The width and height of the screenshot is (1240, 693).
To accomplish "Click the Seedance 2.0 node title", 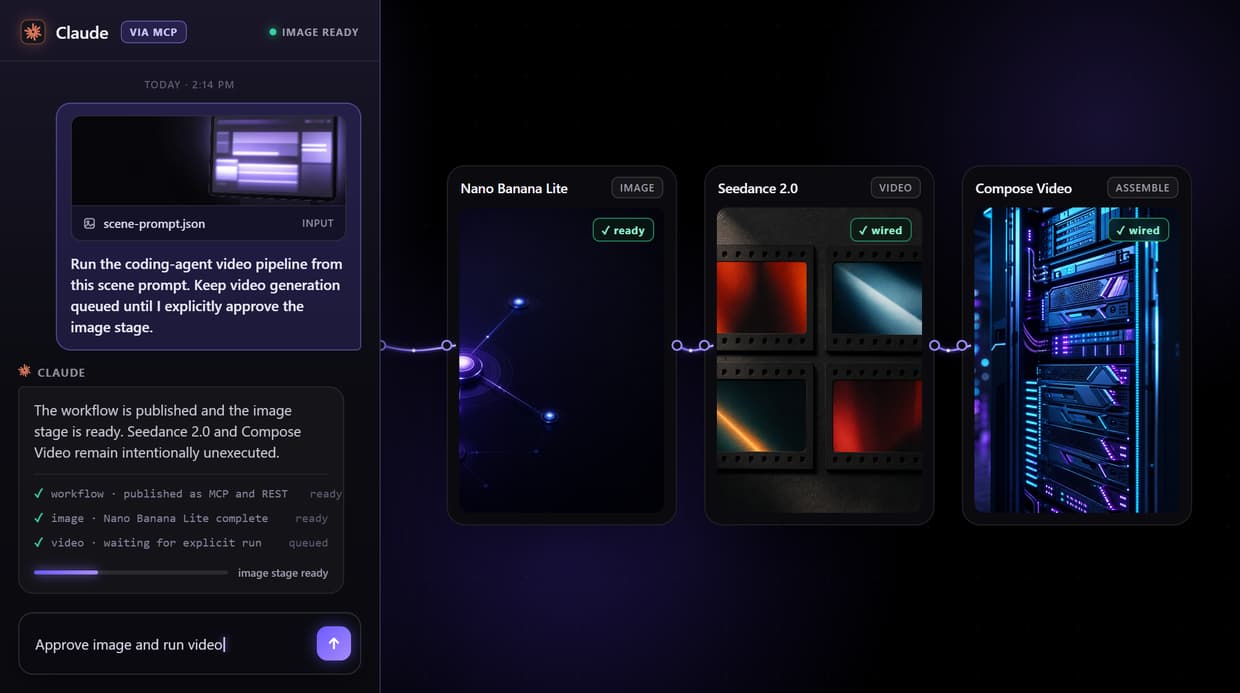I will (x=758, y=188).
